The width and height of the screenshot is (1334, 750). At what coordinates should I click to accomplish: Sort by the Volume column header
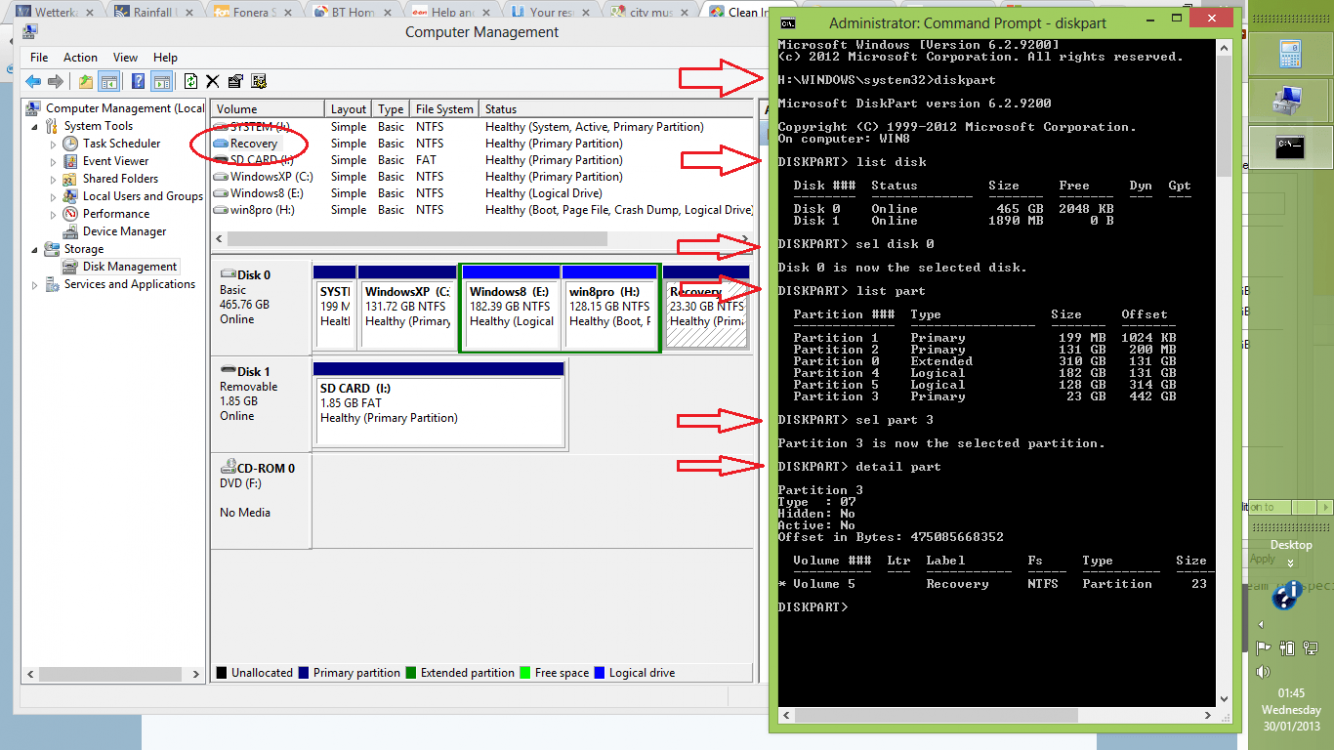[x=268, y=109]
